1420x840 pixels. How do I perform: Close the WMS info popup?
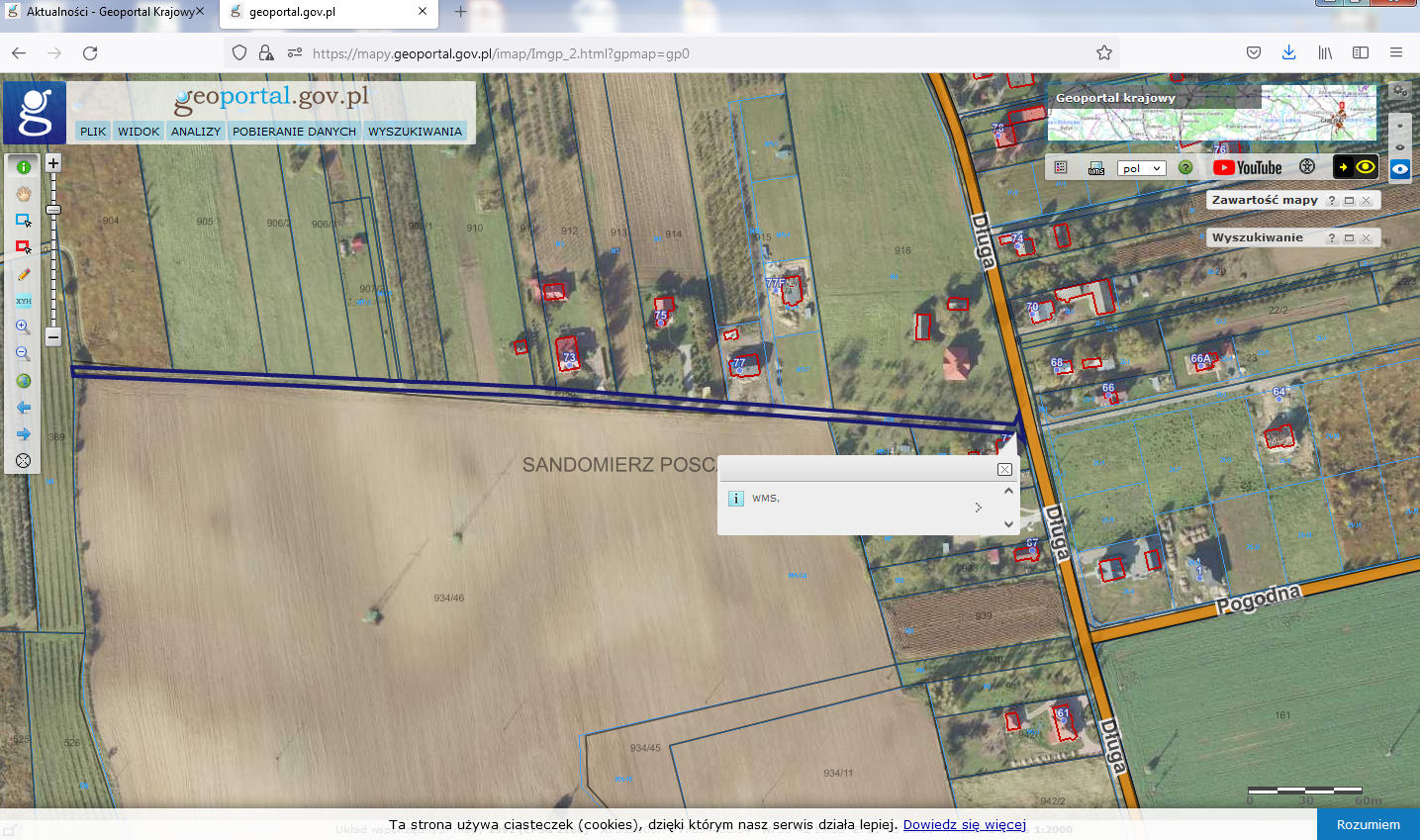pos(1004,469)
